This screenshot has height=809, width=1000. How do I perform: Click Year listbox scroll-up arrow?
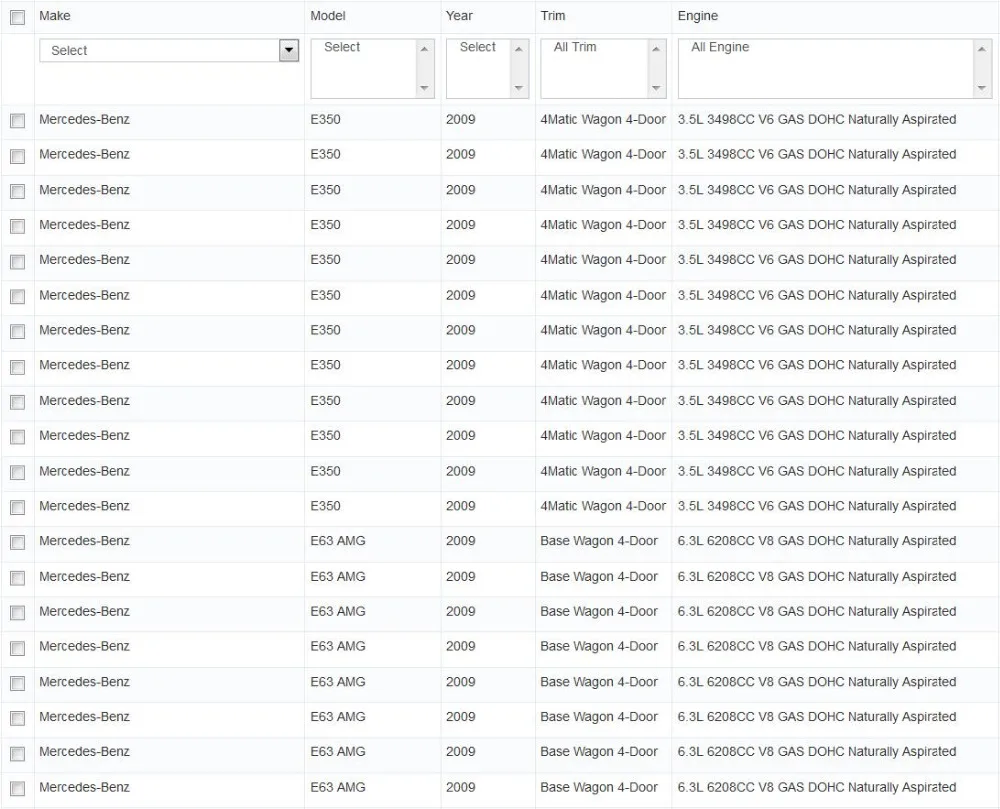coord(518,49)
